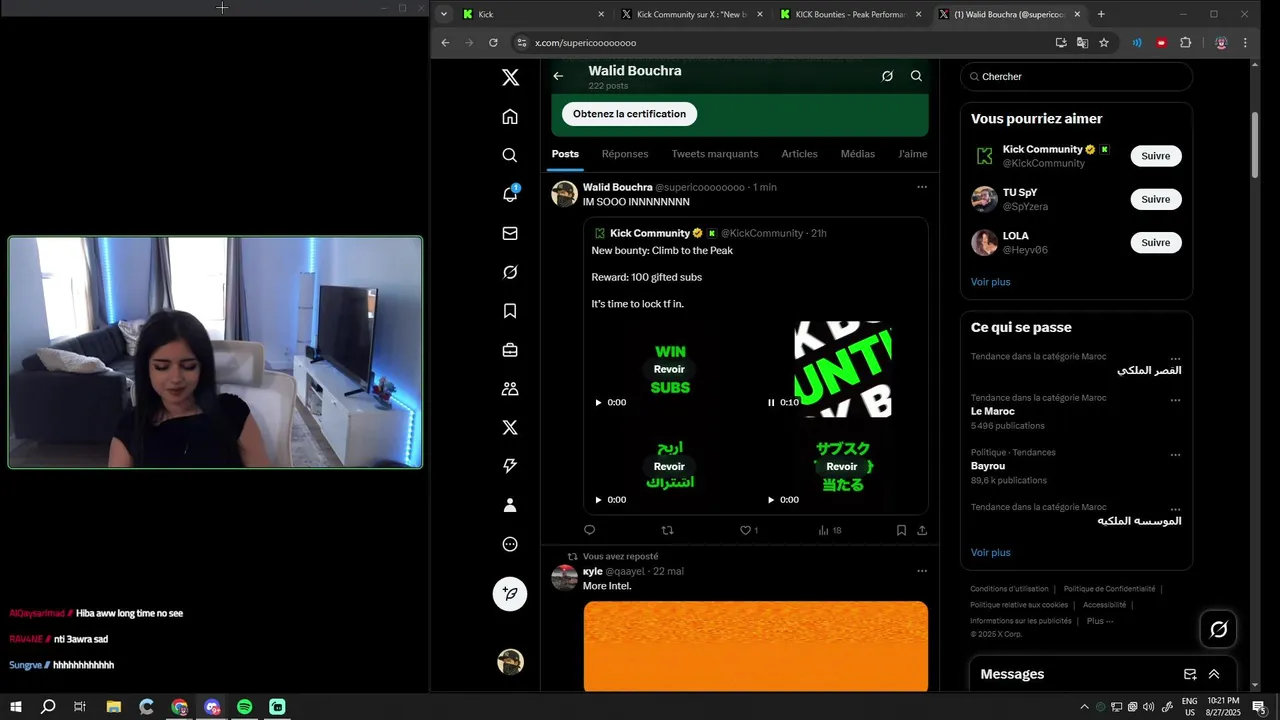Switch to Articles tab

799,154
